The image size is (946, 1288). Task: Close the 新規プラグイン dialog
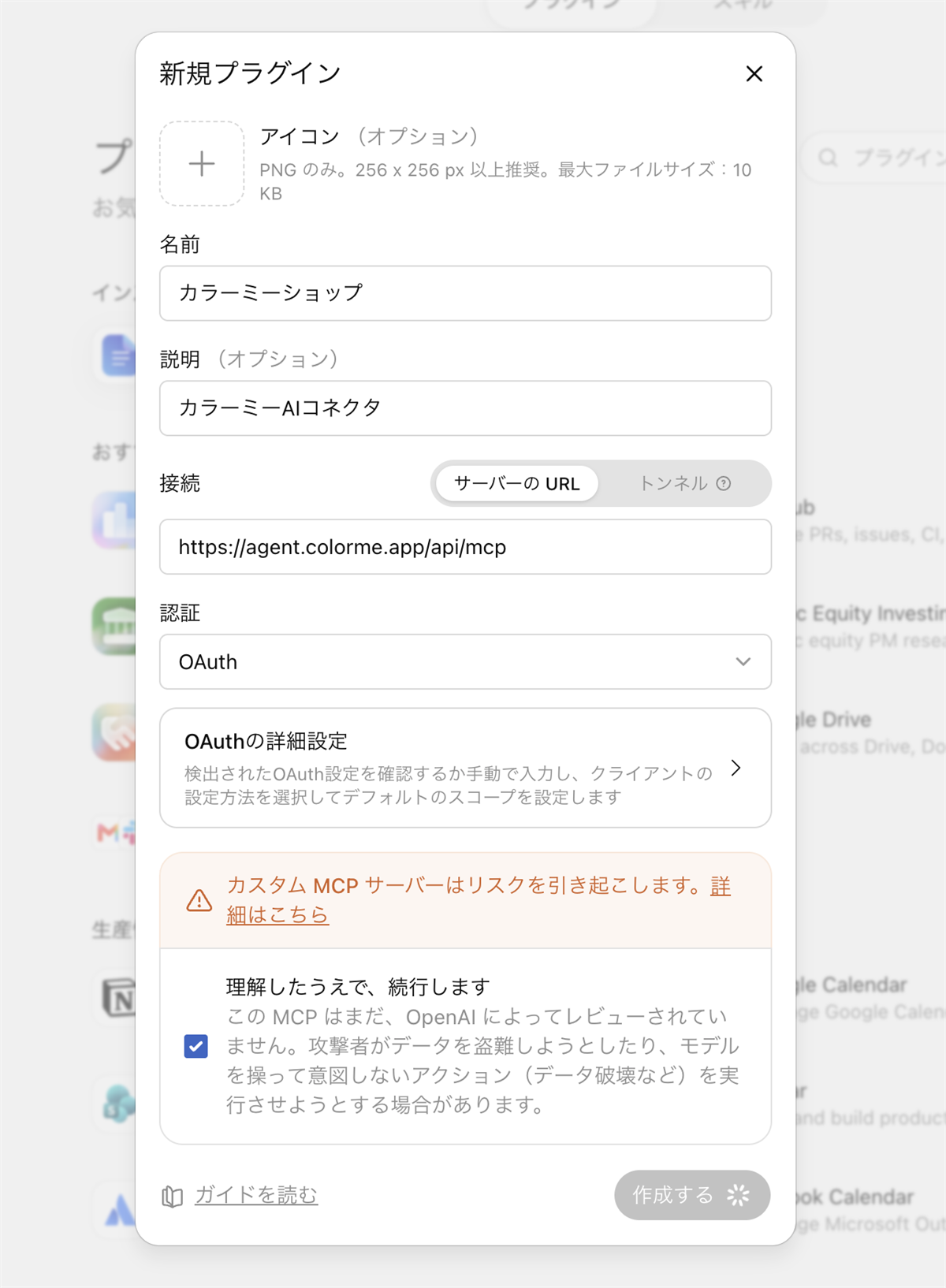[754, 73]
